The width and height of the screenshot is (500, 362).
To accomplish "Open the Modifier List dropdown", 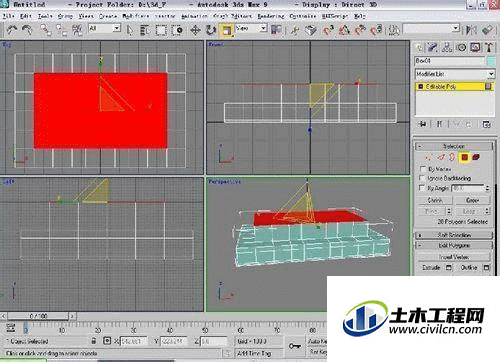I will point(455,74).
